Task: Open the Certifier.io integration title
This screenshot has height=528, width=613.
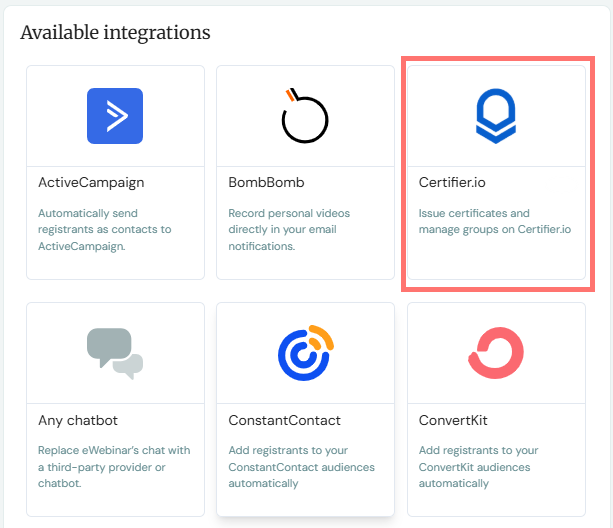Action: click(452, 183)
